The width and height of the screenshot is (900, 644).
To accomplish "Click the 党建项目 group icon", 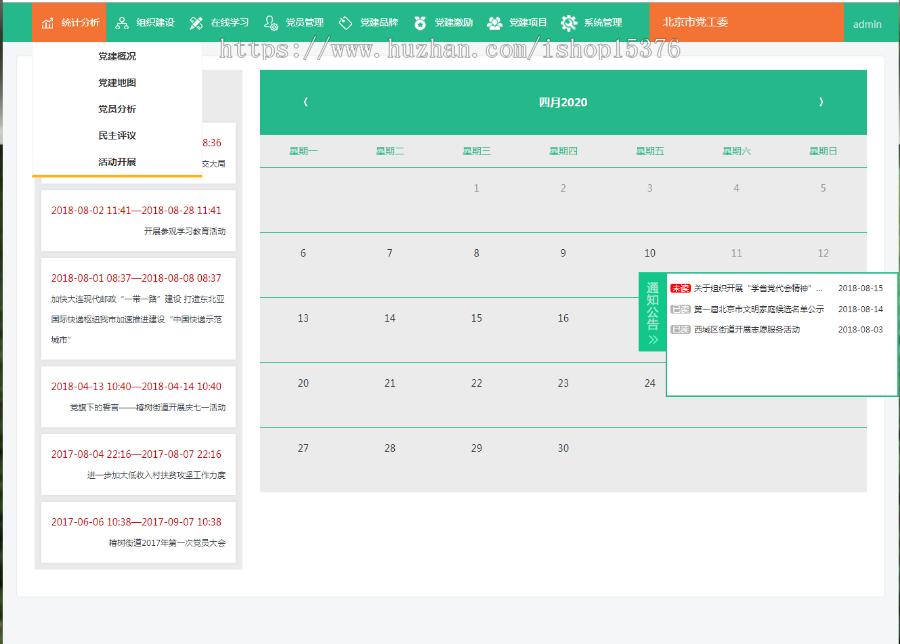I will (x=494, y=23).
